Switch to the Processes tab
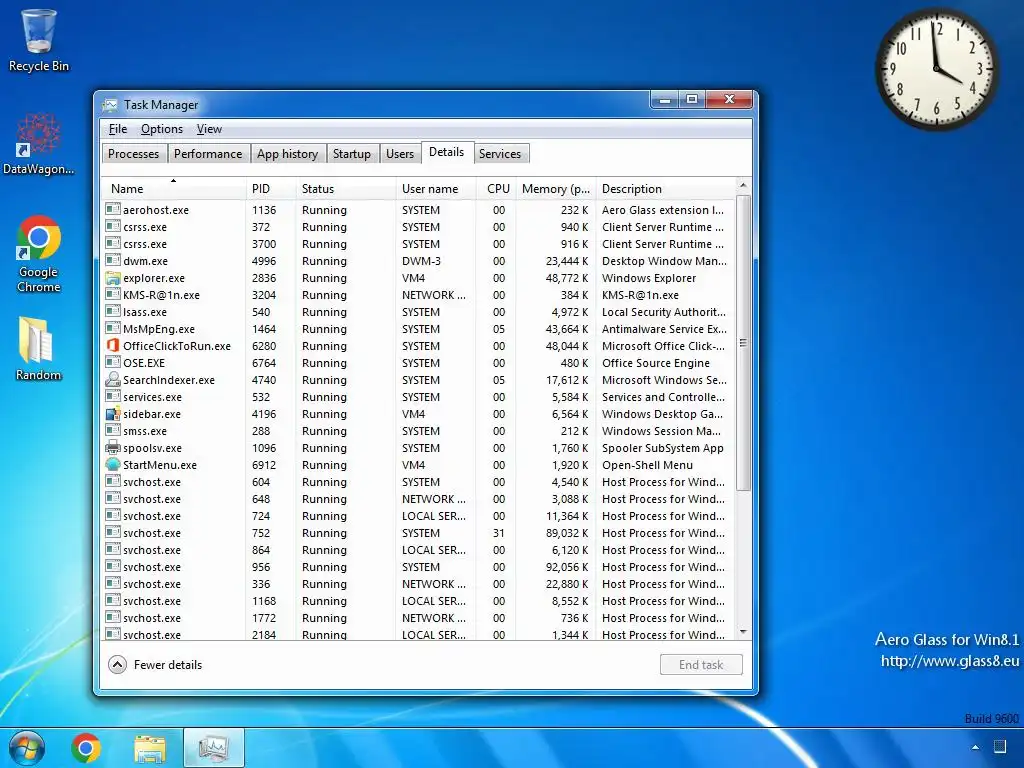 (133, 153)
